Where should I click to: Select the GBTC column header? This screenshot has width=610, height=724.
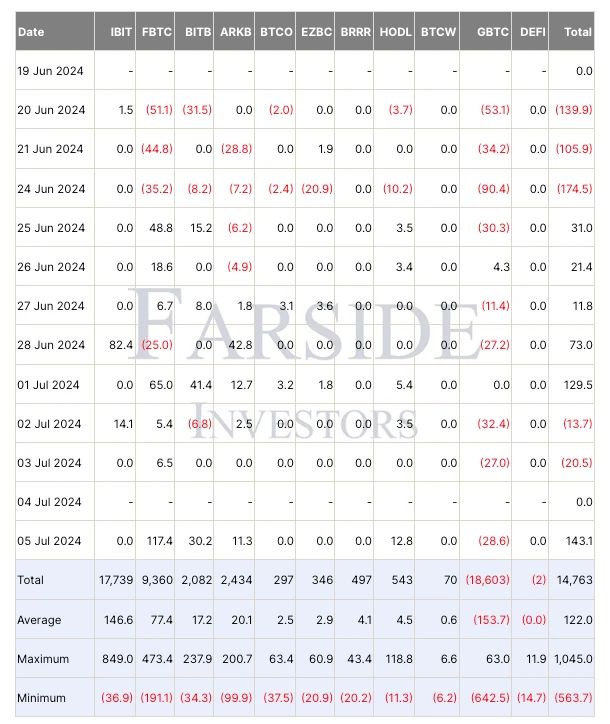click(x=493, y=32)
